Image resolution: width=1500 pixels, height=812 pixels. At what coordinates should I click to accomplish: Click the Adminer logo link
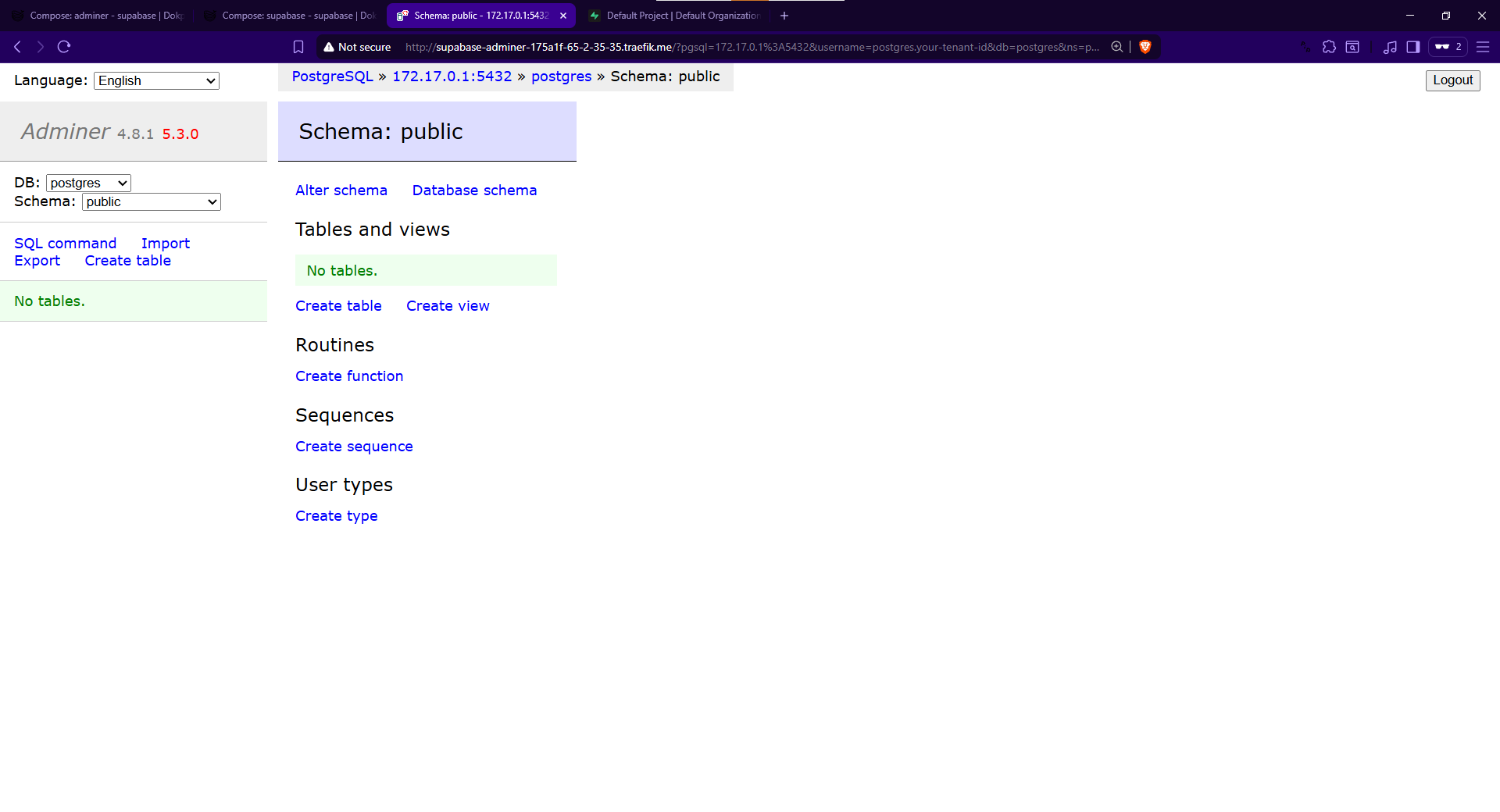coord(66,131)
